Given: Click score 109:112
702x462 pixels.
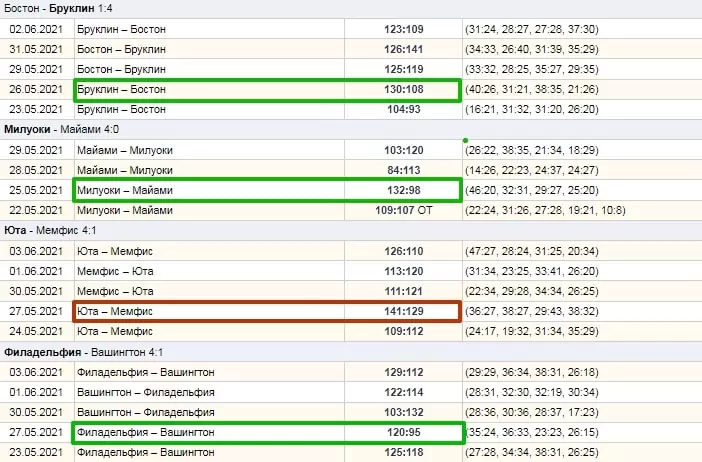Looking at the screenshot, I should click(x=403, y=331).
